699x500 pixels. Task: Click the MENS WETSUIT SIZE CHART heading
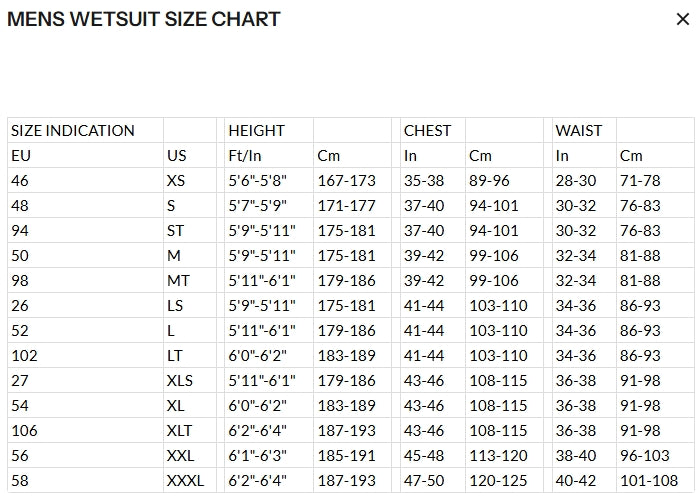coord(144,19)
